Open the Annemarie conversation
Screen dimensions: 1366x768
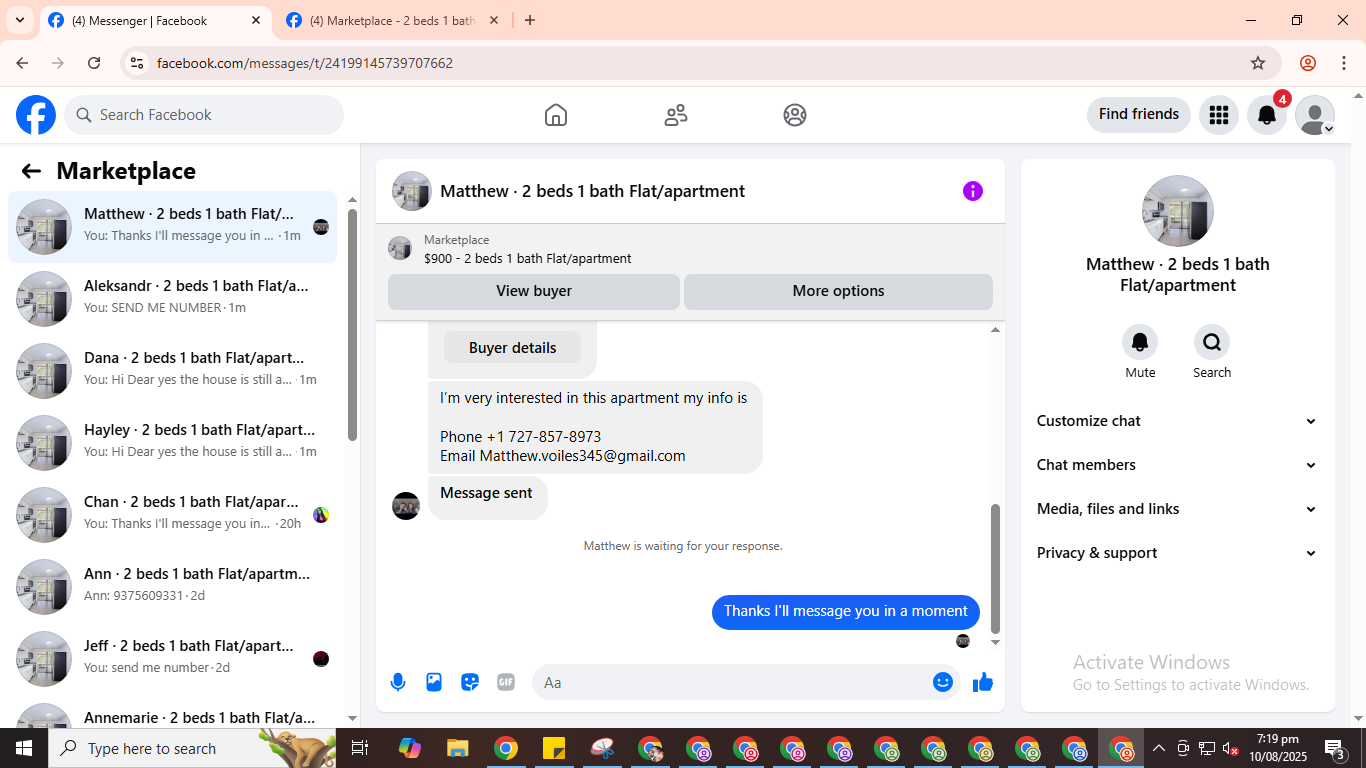(172, 713)
